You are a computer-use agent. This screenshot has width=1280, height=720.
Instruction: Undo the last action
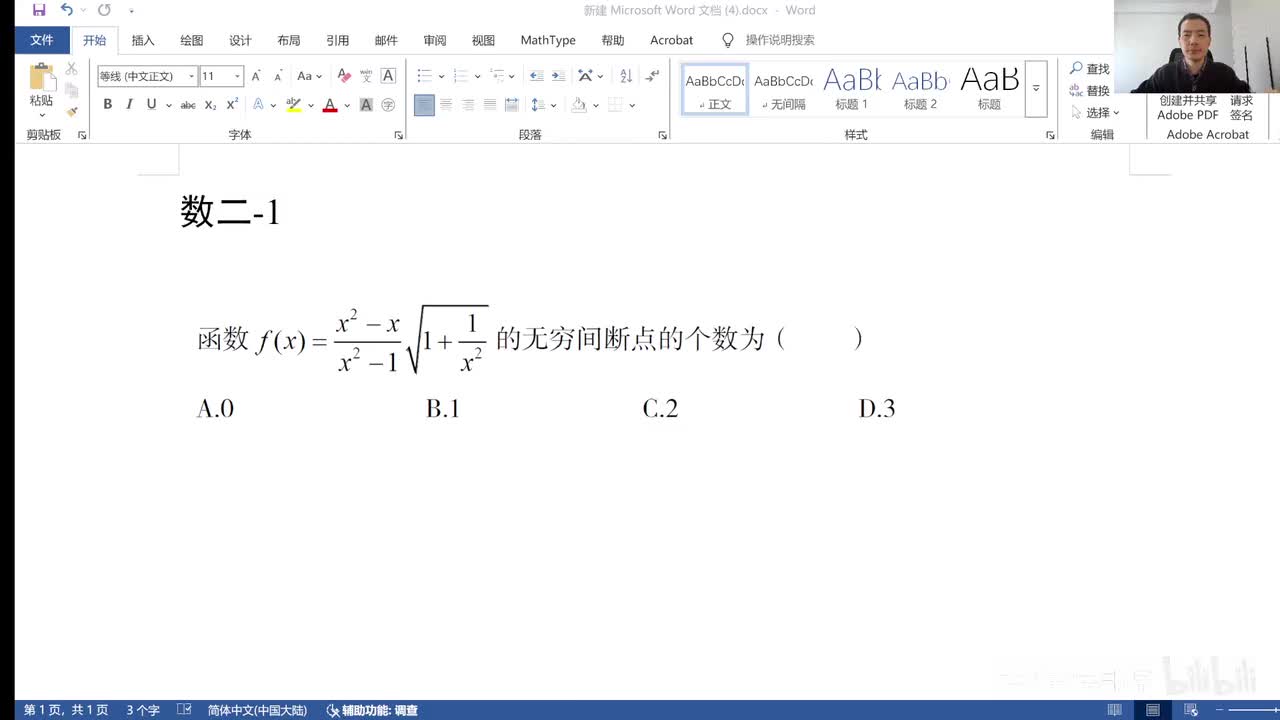click(66, 10)
